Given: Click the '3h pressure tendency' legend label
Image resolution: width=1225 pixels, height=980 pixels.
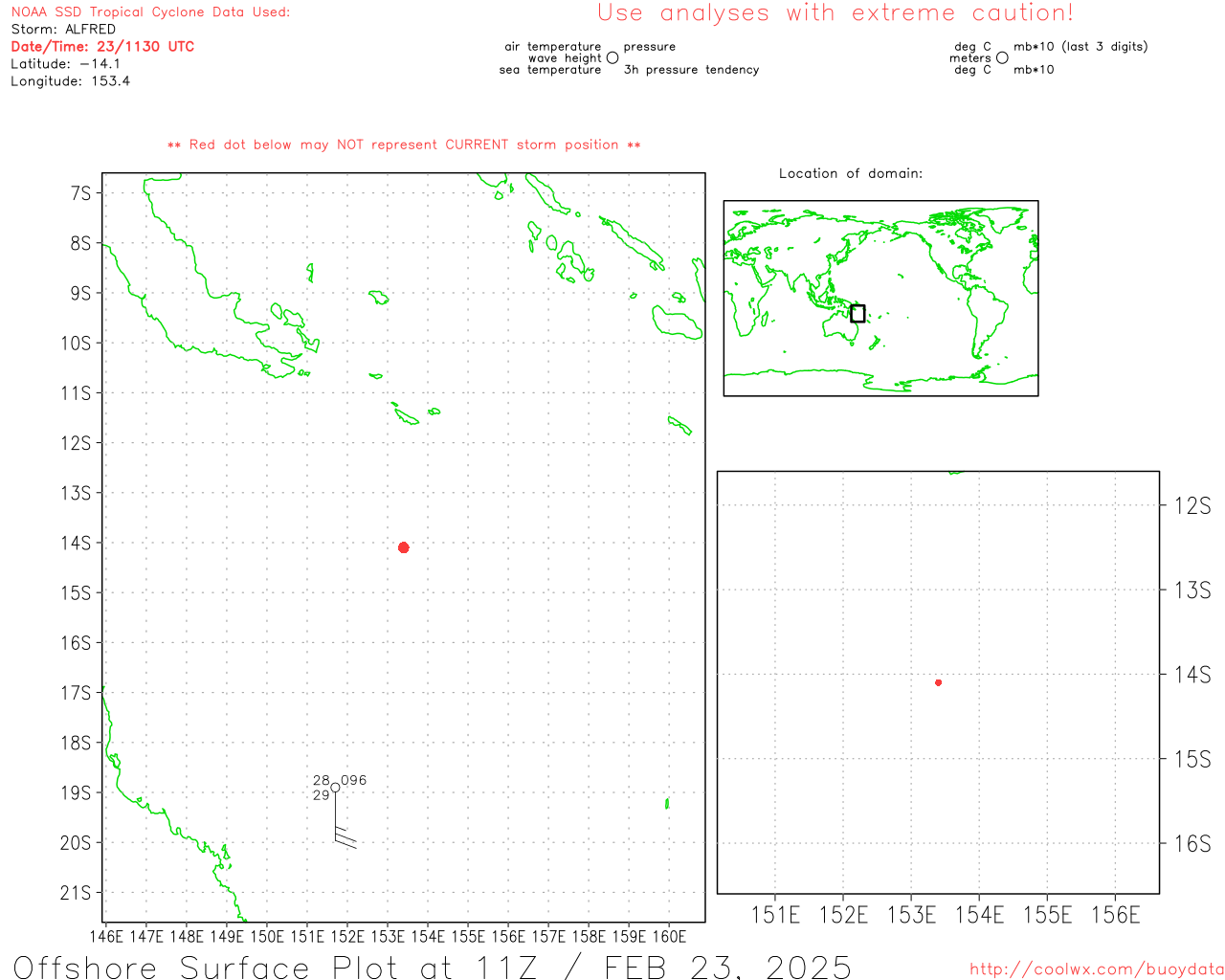Looking at the screenshot, I should (692, 70).
